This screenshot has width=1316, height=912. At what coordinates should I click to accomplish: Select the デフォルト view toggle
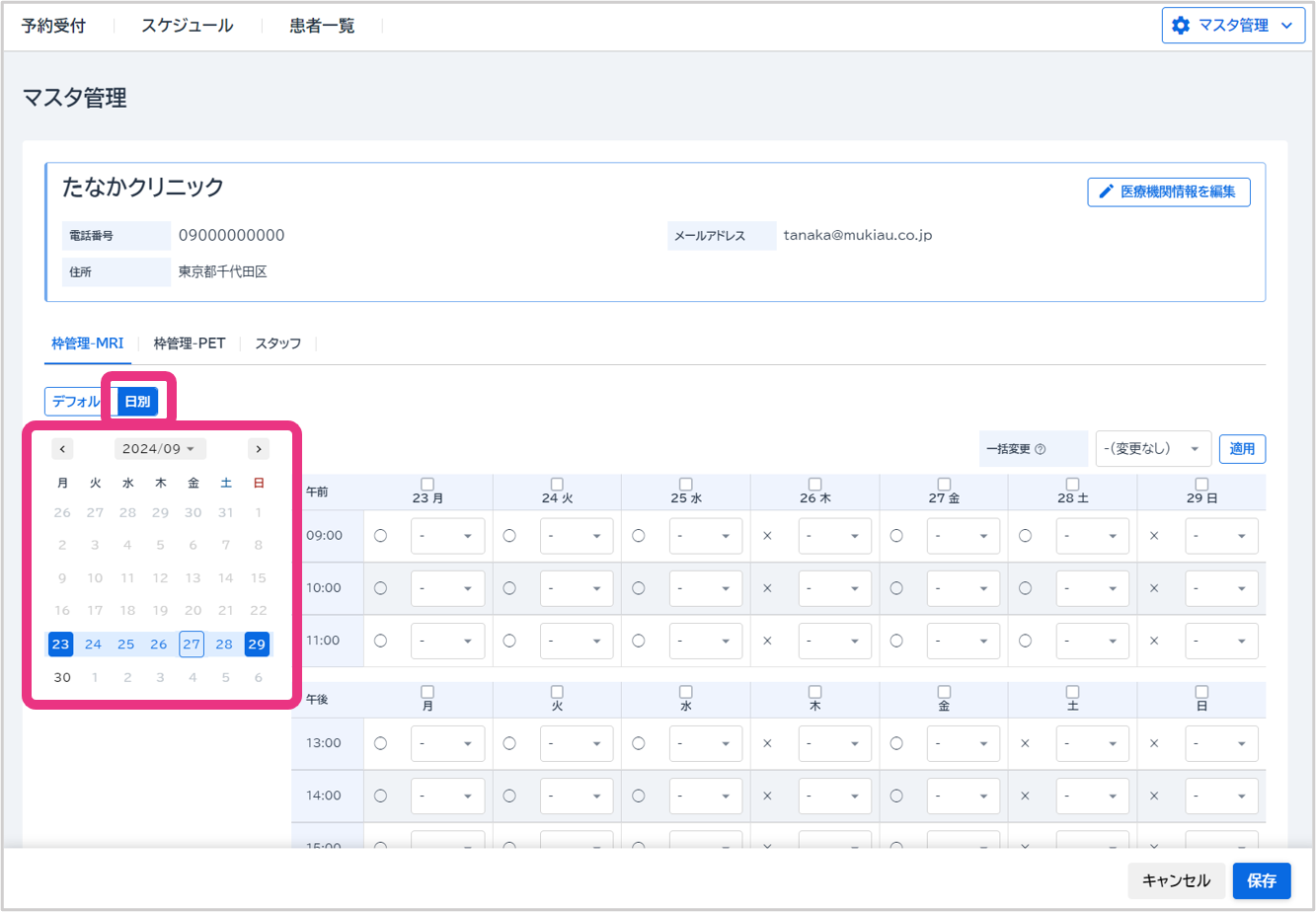click(75, 402)
